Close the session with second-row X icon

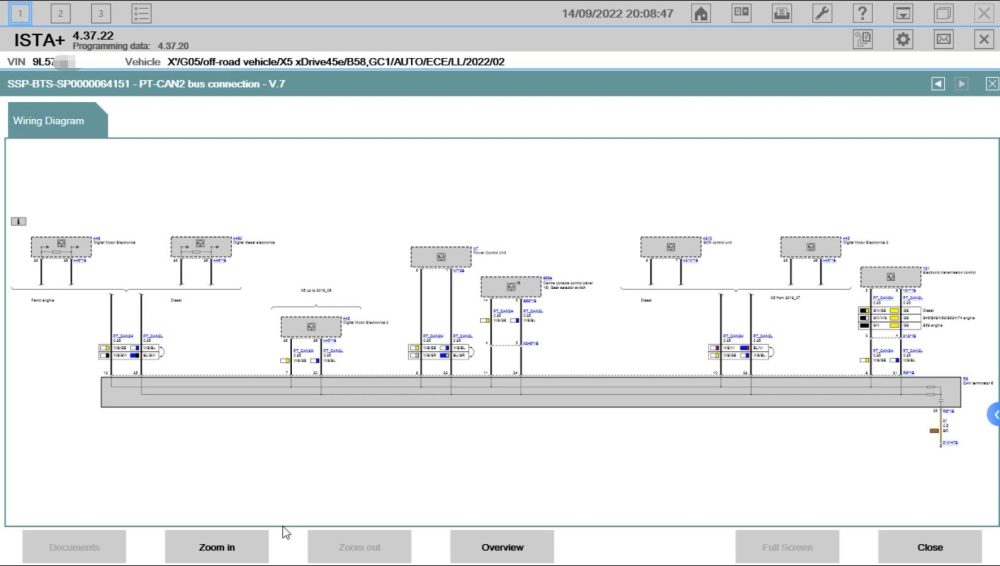tap(984, 40)
